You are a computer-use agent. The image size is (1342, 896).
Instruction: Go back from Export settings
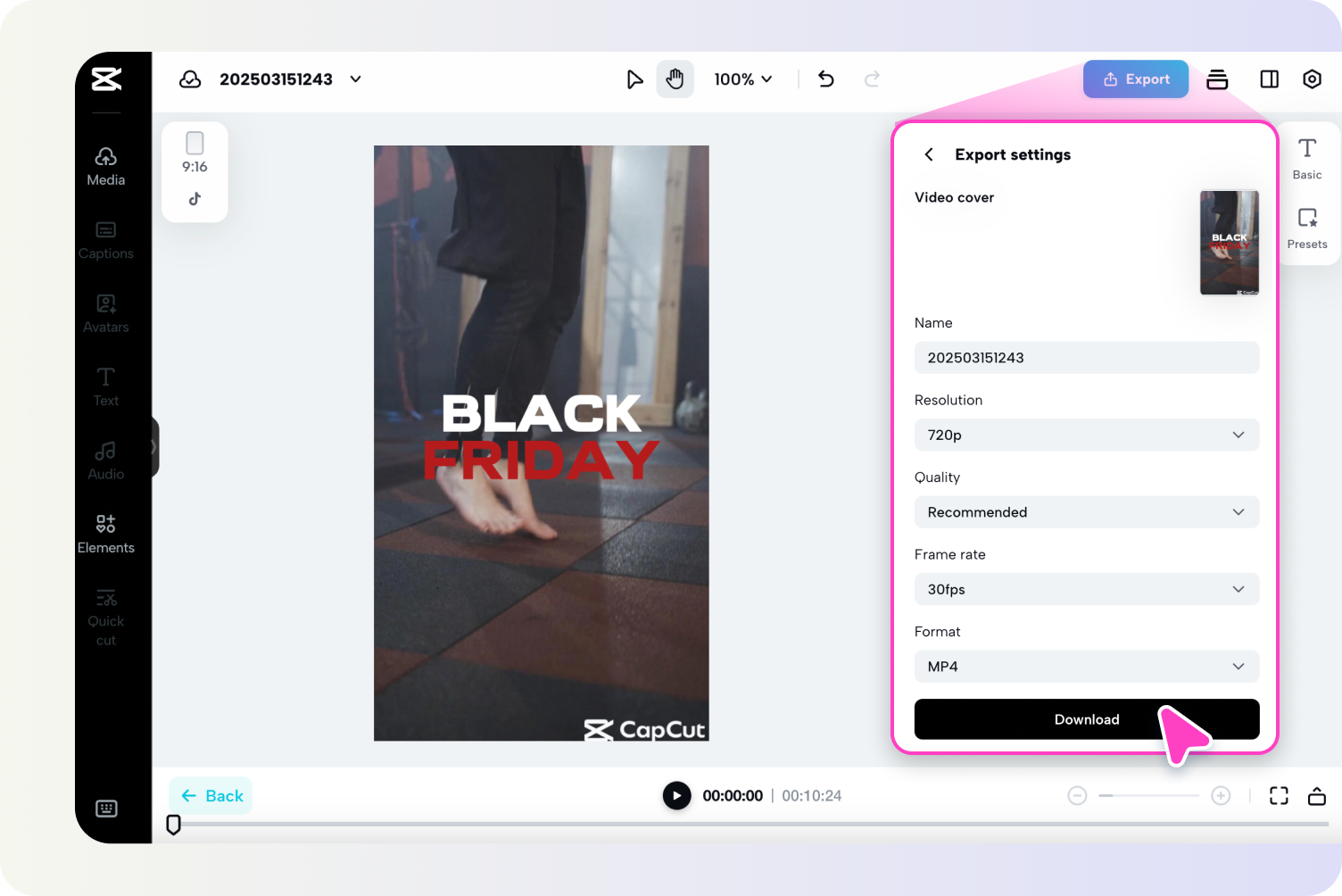(x=929, y=154)
